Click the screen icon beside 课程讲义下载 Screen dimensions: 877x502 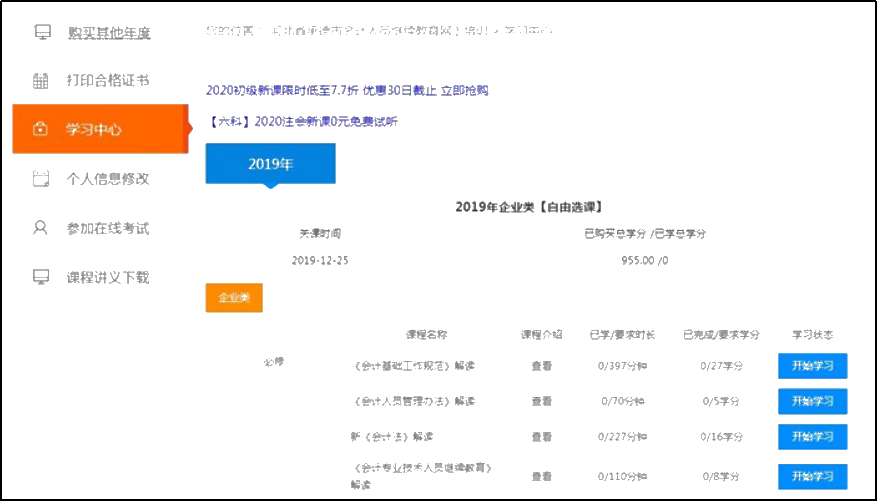click(x=41, y=277)
